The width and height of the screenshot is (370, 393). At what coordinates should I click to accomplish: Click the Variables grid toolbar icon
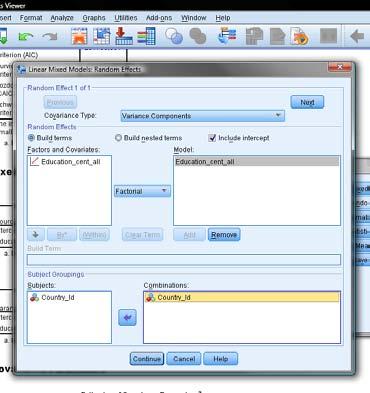pyautogui.click(x=146, y=36)
